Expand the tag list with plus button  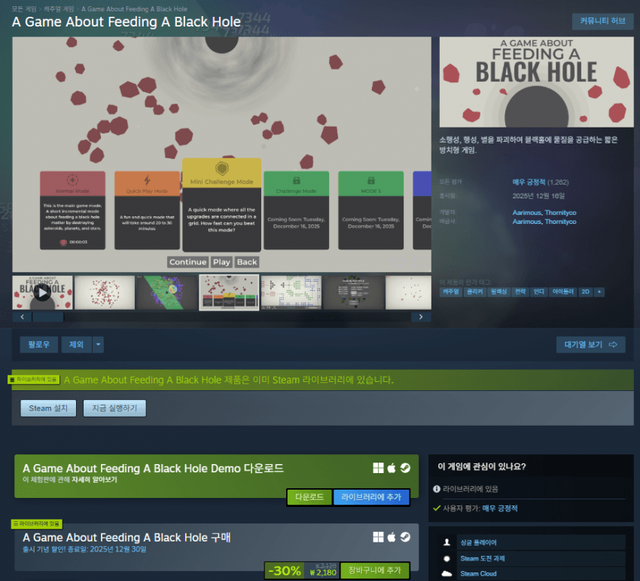coord(599,292)
